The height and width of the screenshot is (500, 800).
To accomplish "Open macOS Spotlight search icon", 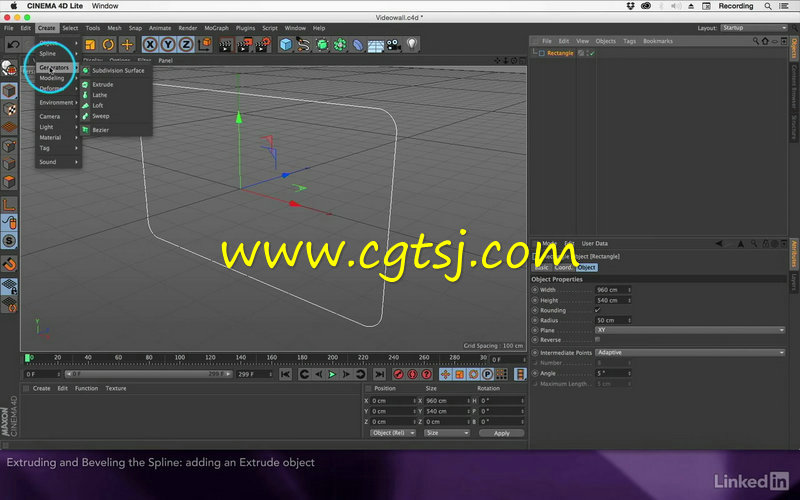I will 768,6.
